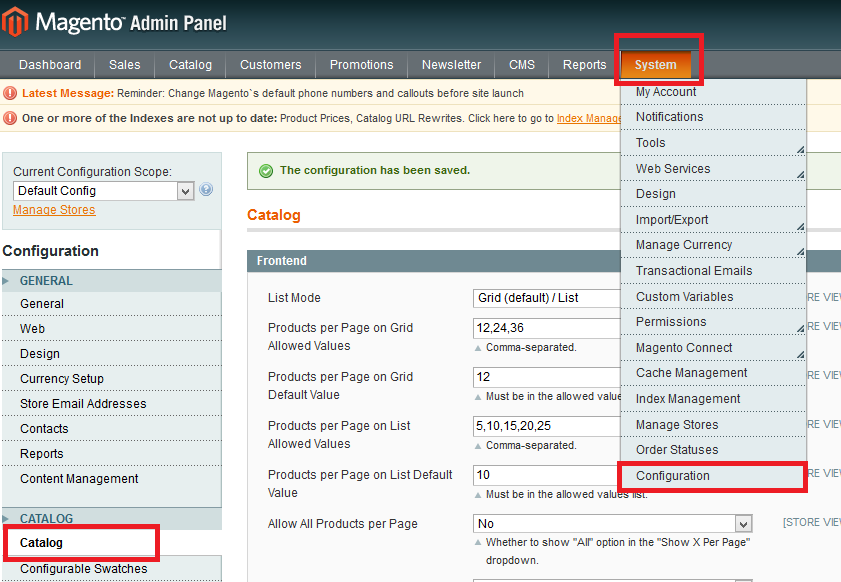The height and width of the screenshot is (582, 841).
Task: Open the Newsletter menu
Action: click(x=451, y=65)
